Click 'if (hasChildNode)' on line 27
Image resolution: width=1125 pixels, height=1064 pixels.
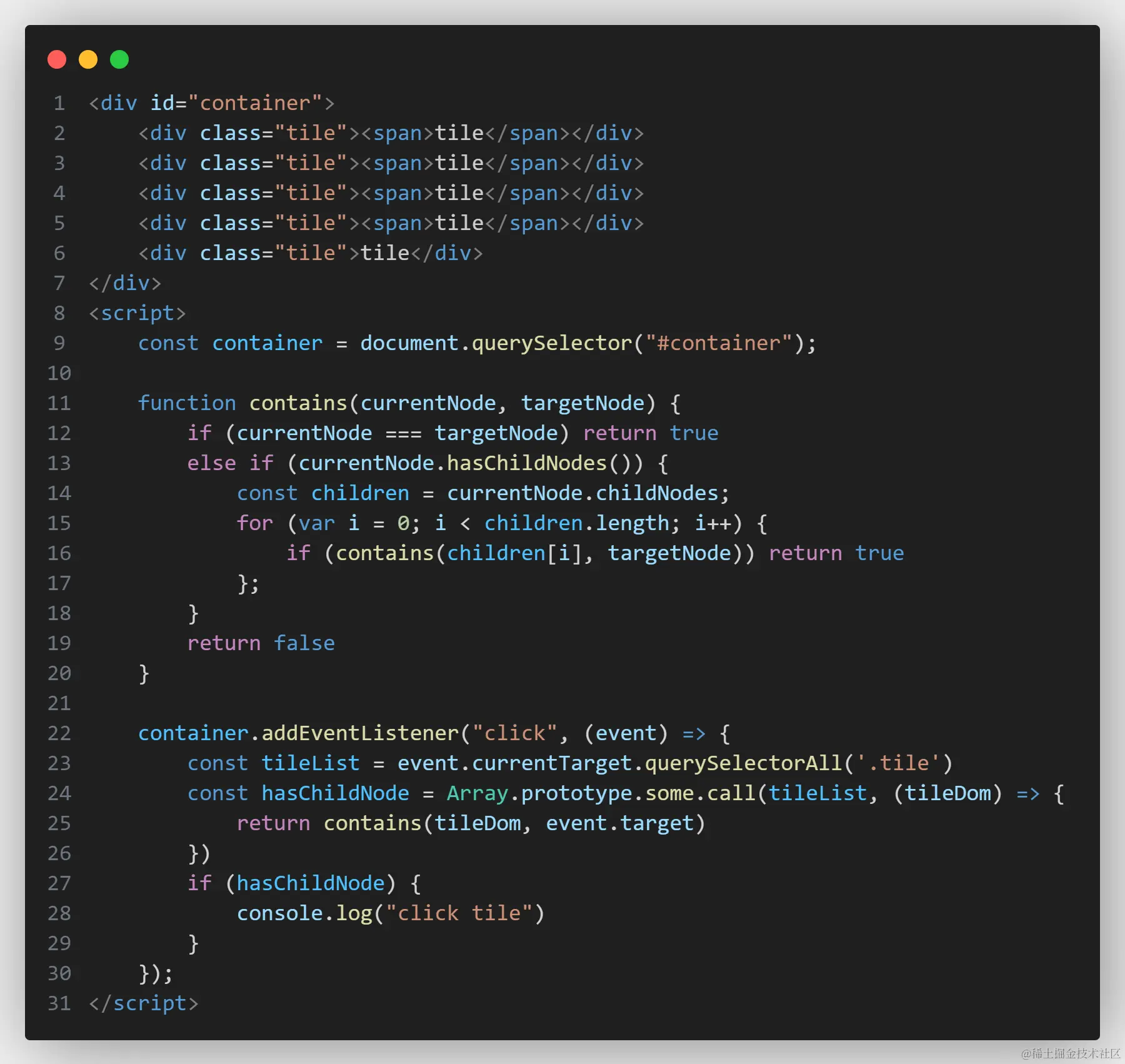pos(292,883)
